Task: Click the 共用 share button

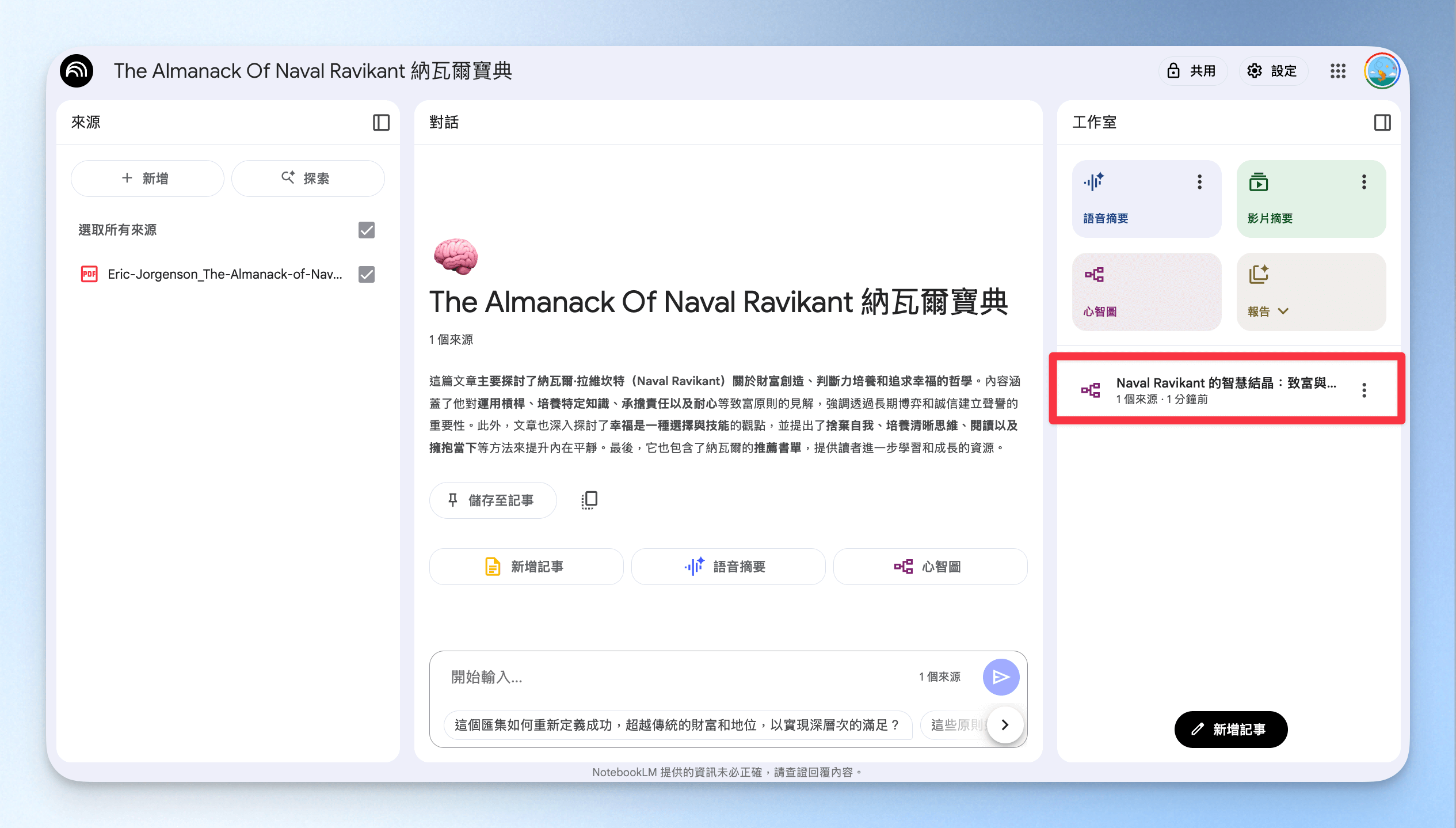Action: (1192, 71)
